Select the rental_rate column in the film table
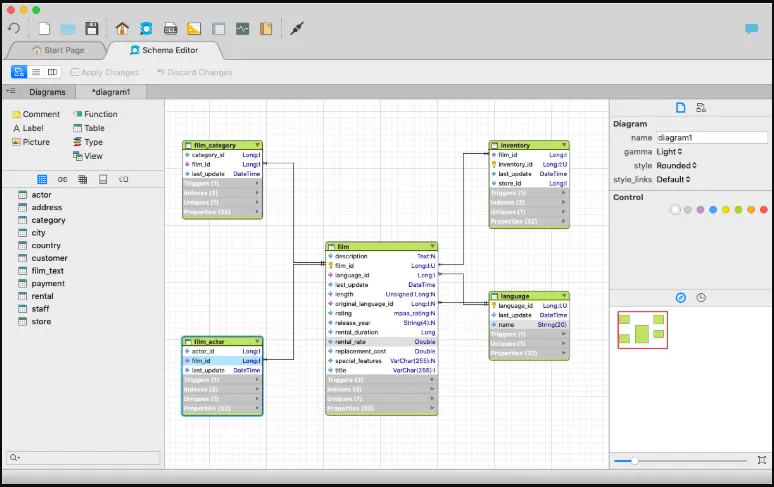The width and height of the screenshot is (774, 487). pyautogui.click(x=382, y=341)
